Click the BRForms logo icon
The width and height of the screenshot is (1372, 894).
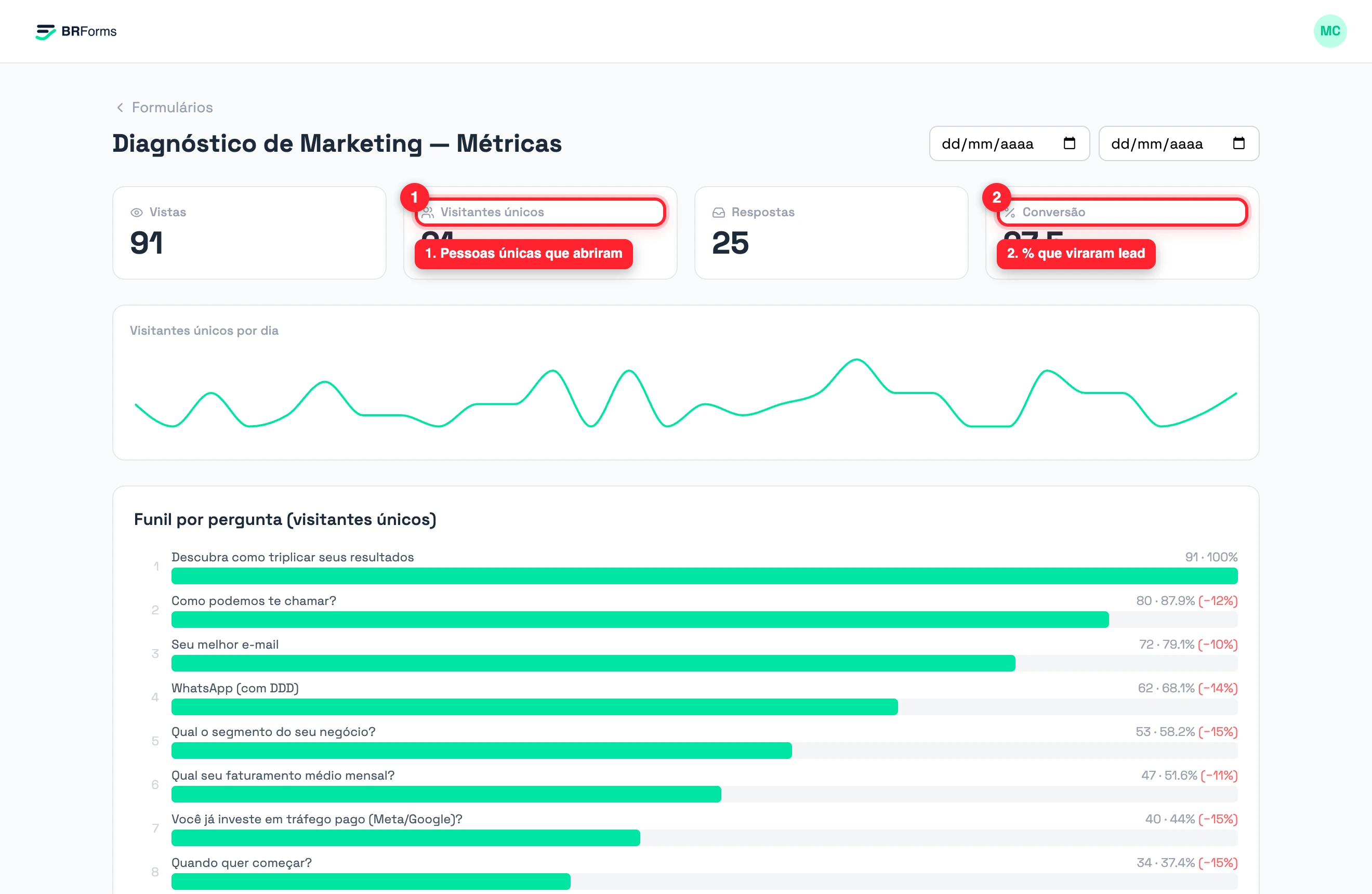point(46,32)
